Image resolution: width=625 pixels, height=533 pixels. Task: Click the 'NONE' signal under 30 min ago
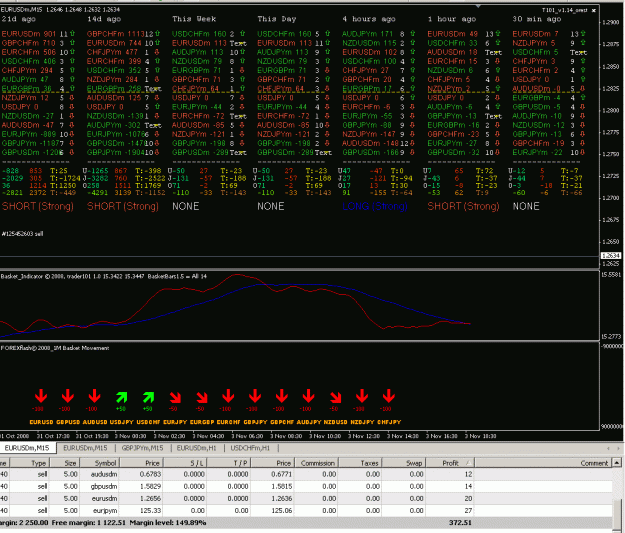coord(526,206)
